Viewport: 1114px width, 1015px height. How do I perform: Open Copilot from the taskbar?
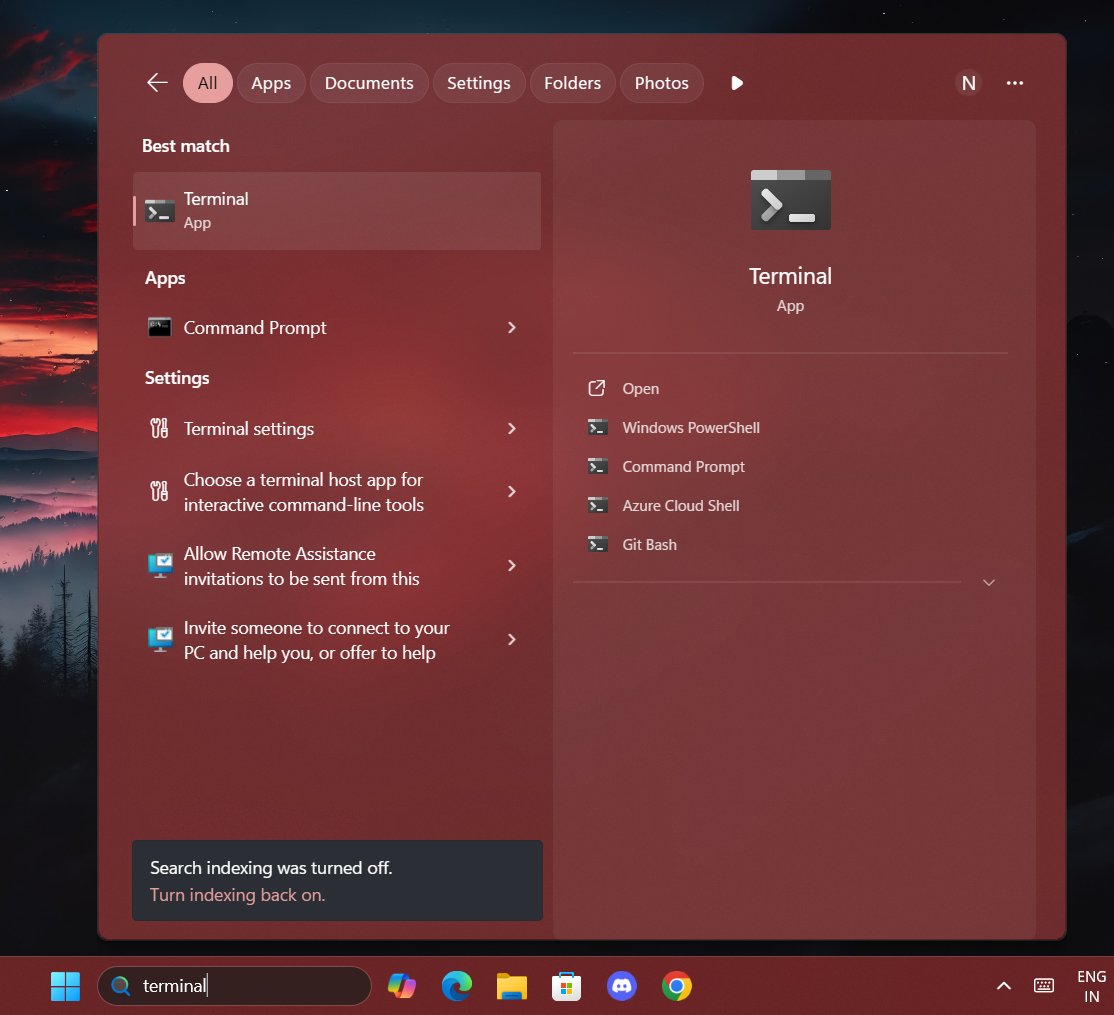pos(401,986)
